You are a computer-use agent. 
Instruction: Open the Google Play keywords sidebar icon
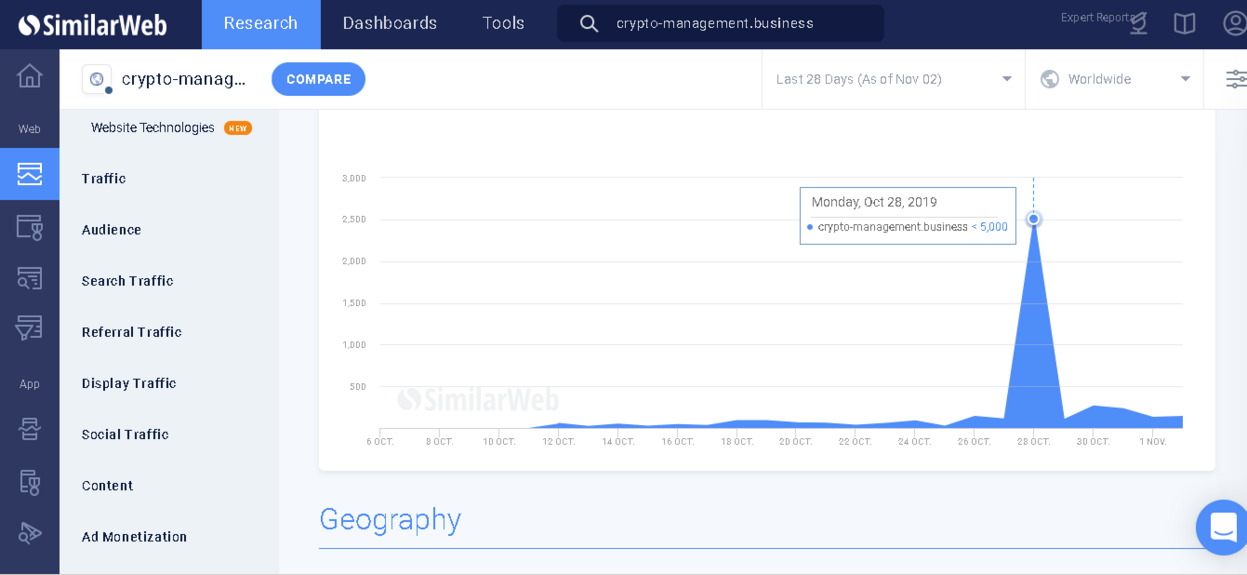click(x=29, y=533)
